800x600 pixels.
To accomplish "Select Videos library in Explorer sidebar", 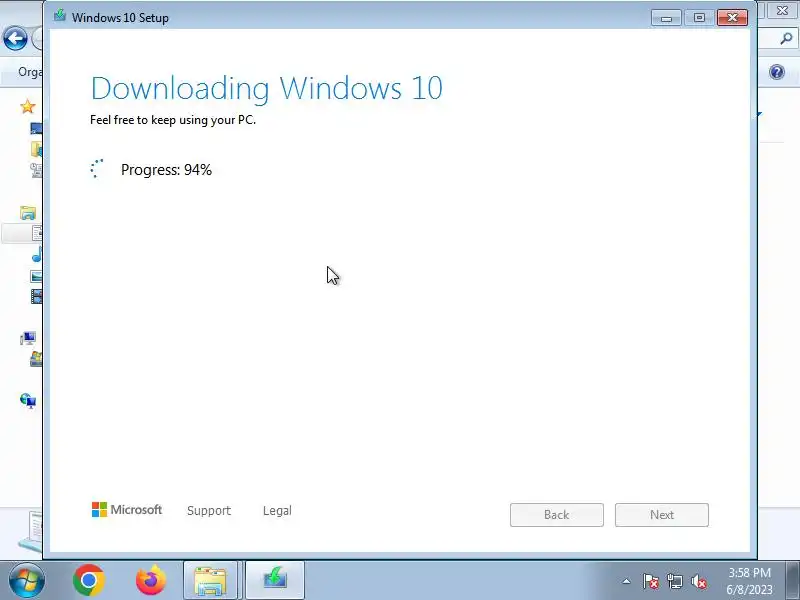I will click(x=36, y=296).
